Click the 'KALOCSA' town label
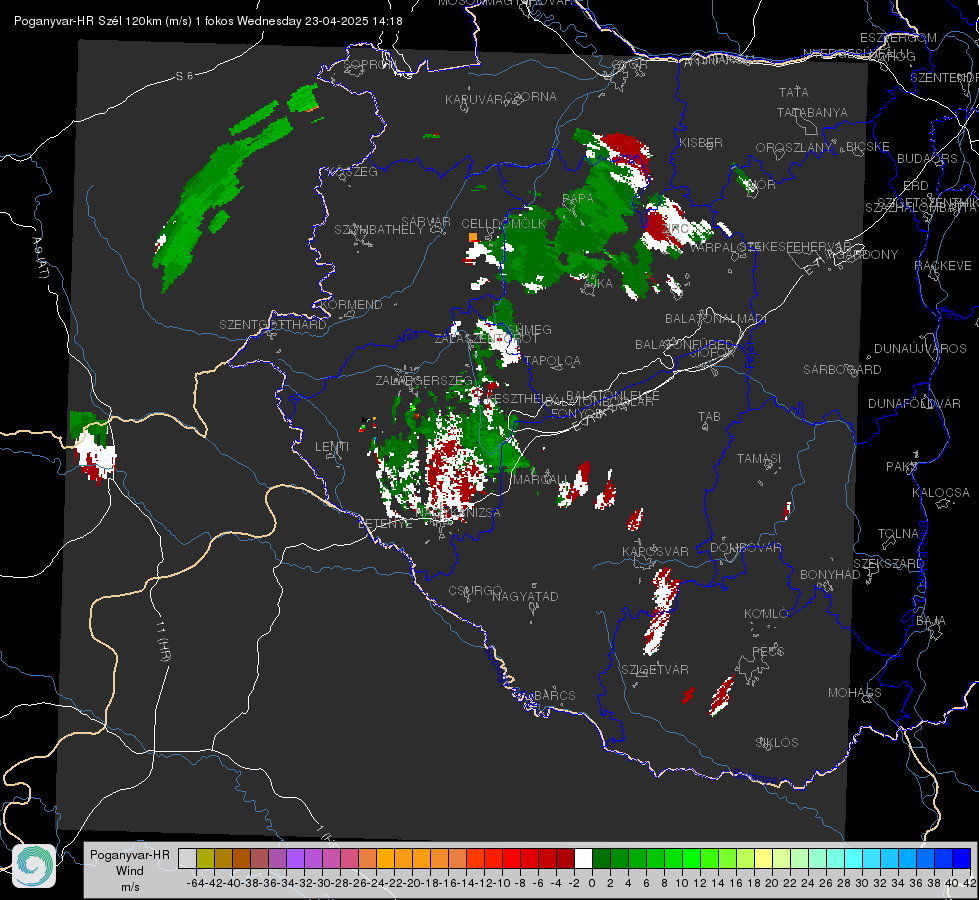Image resolution: width=979 pixels, height=900 pixels. point(940,493)
